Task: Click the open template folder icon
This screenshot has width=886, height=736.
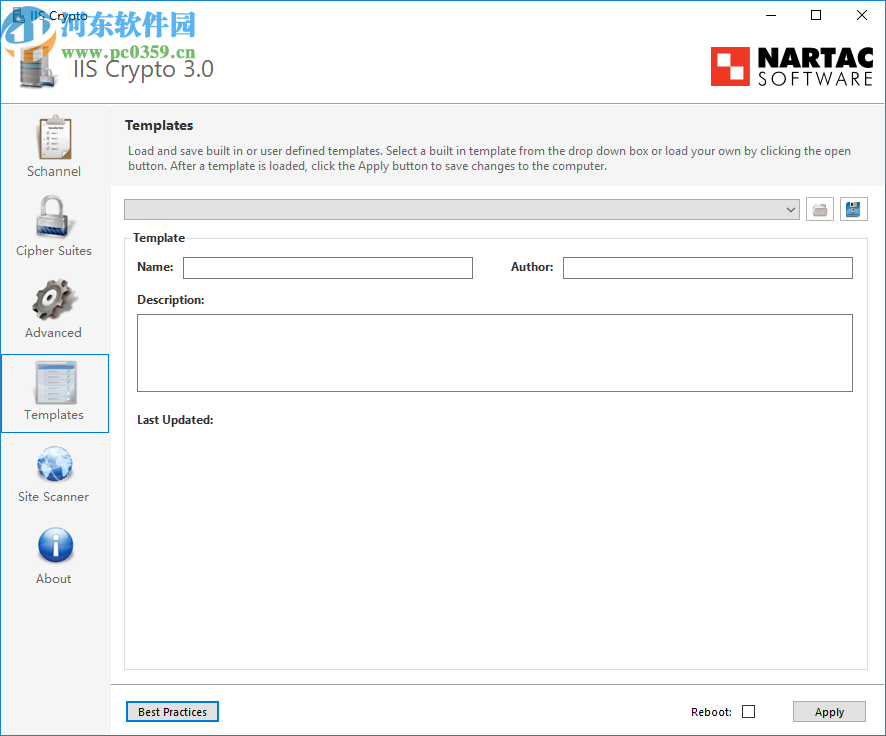Action: click(x=819, y=209)
